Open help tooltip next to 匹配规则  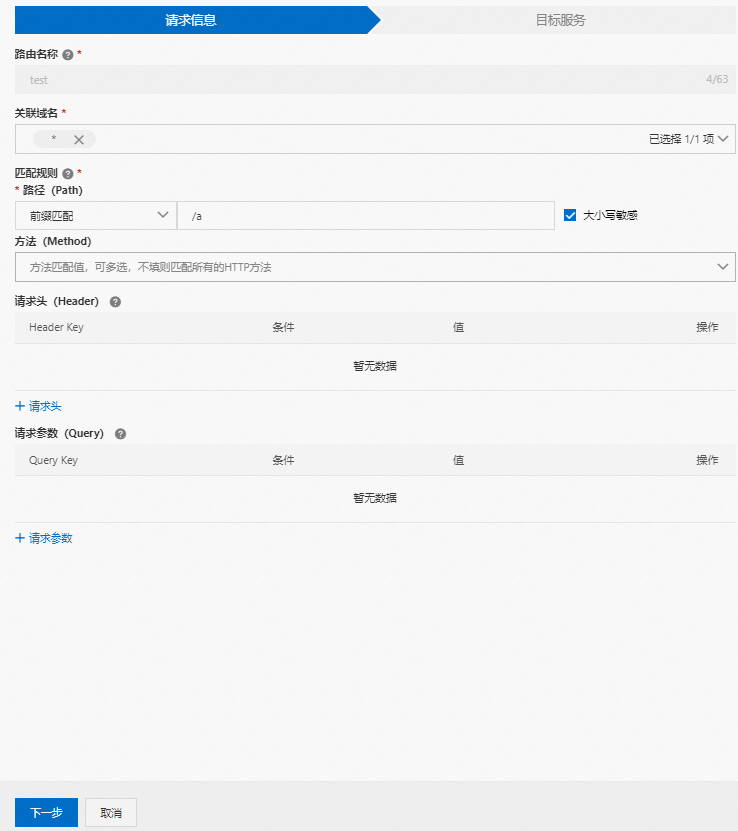click(x=68, y=173)
